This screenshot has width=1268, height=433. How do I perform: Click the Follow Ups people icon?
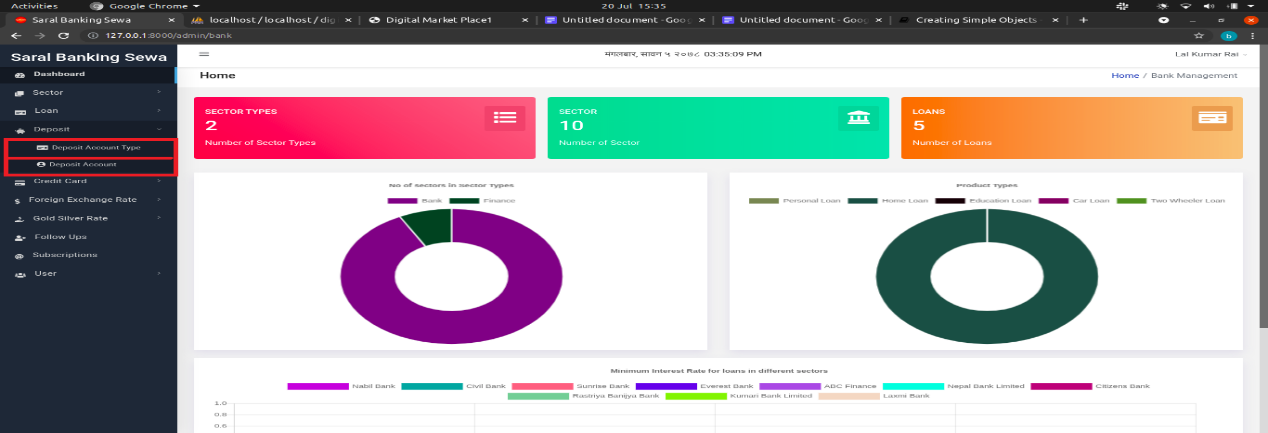tap(19, 238)
